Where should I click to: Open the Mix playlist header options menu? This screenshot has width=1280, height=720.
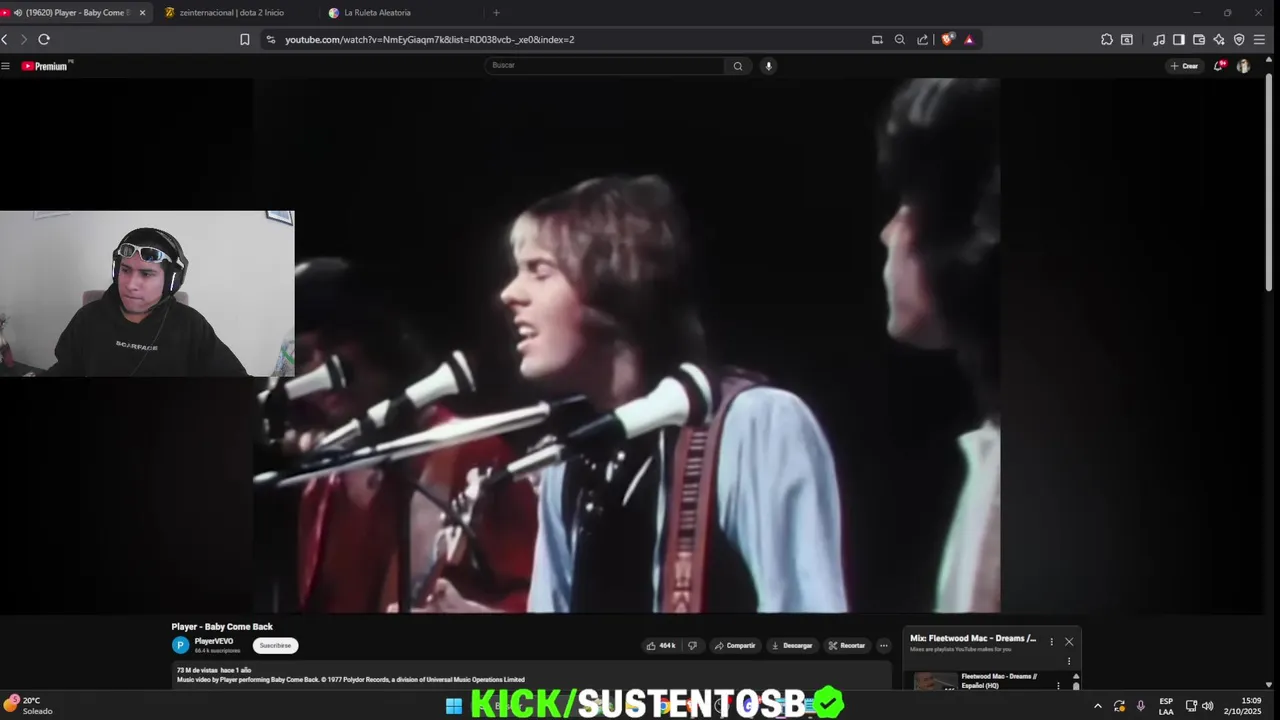pyautogui.click(x=1051, y=642)
